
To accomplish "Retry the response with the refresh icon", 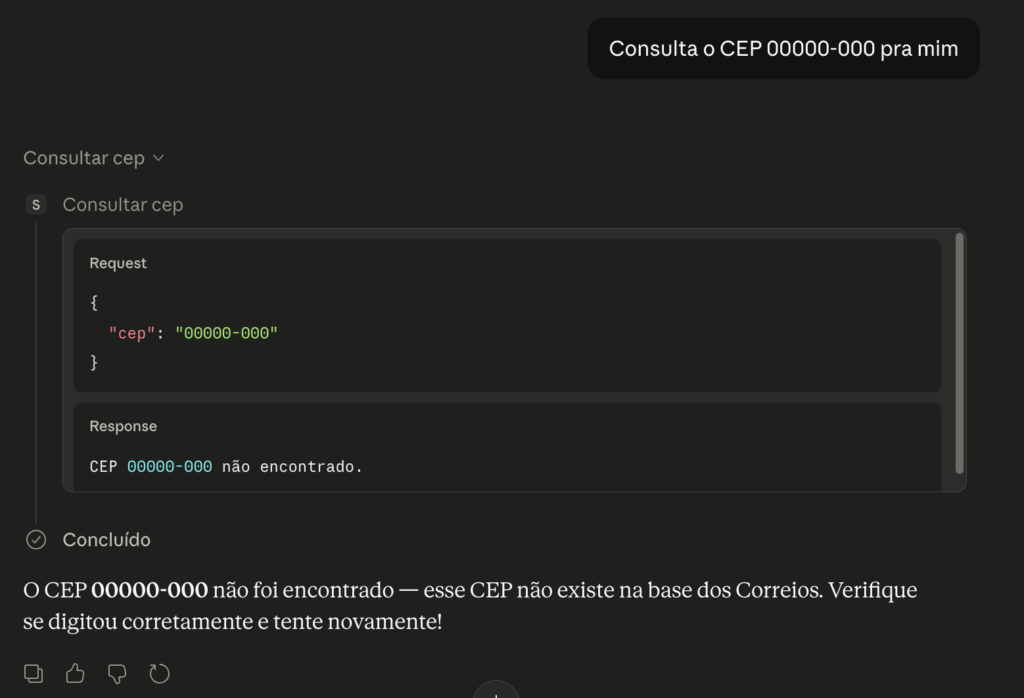I will coord(159,673).
